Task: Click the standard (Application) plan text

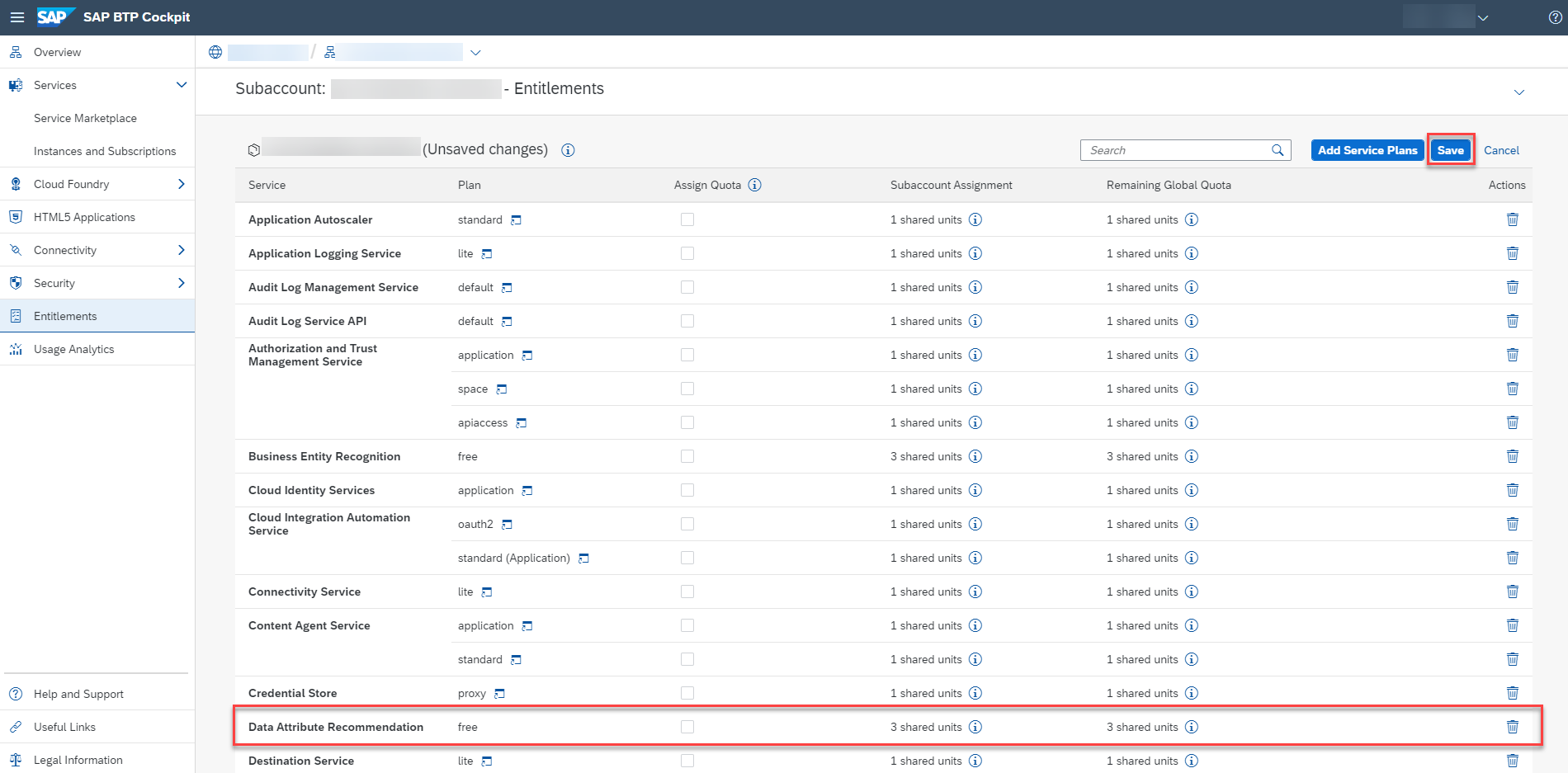Action: (514, 558)
